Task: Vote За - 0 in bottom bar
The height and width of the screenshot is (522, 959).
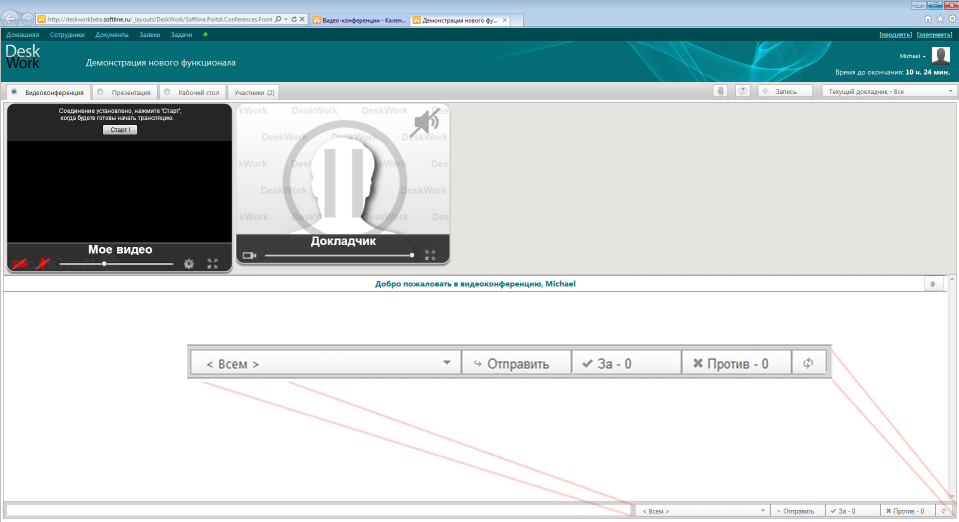Action: tap(853, 511)
